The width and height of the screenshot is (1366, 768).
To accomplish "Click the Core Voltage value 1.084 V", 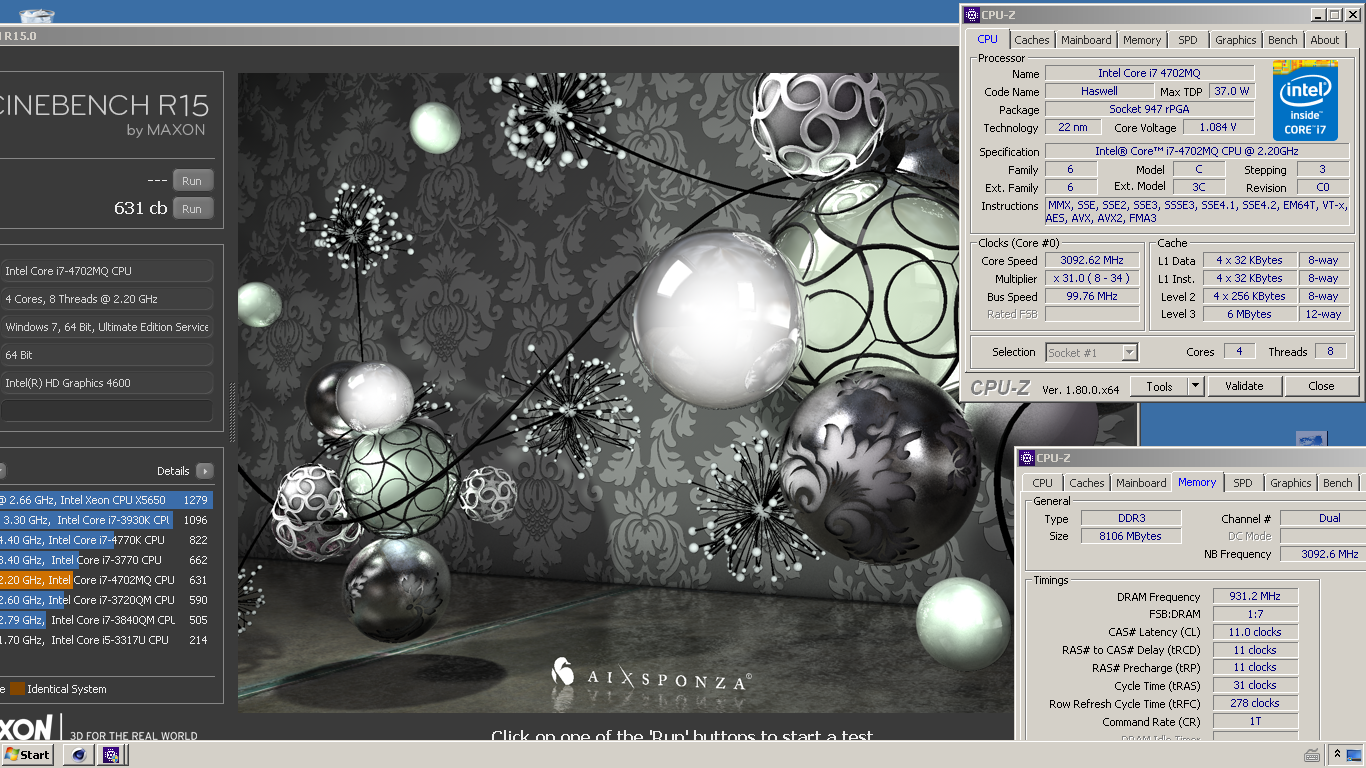I will click(x=1218, y=127).
